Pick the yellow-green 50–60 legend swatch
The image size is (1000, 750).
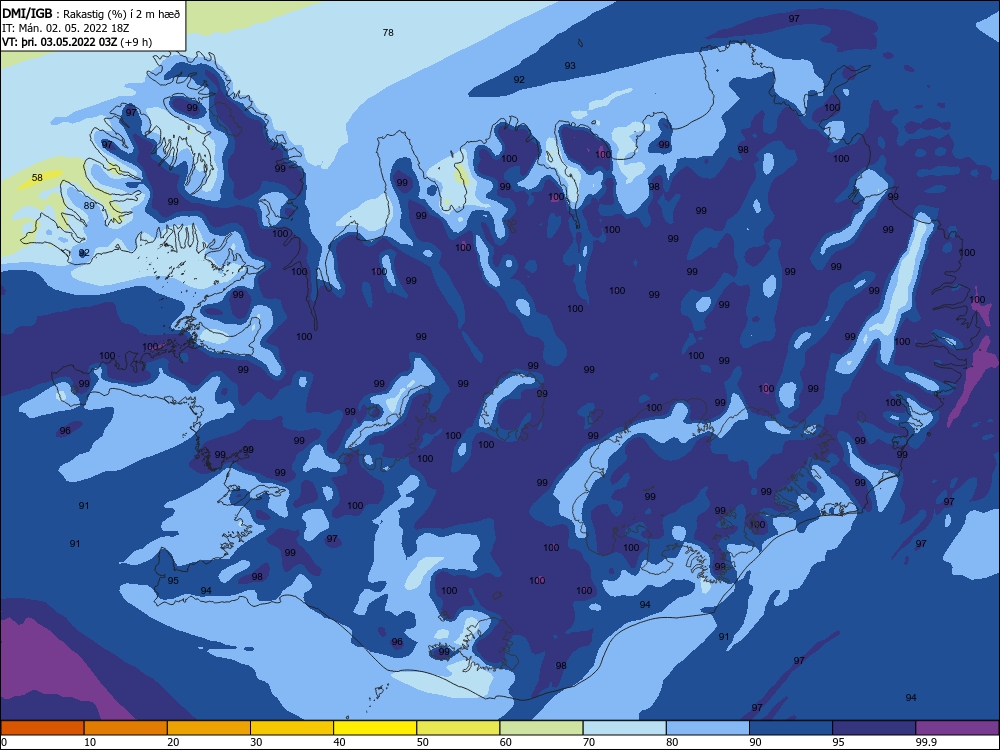pos(458,728)
